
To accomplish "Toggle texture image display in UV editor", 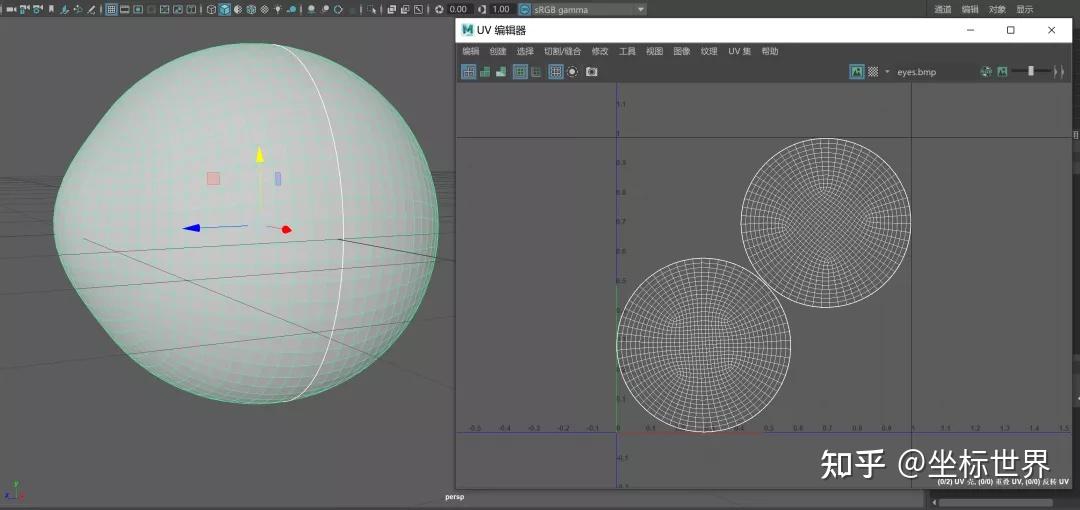I will (x=857, y=72).
